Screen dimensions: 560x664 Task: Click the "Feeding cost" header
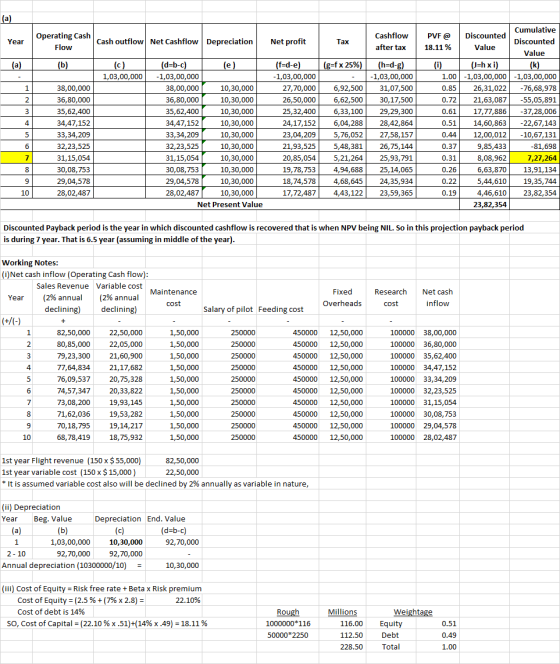(x=281, y=309)
